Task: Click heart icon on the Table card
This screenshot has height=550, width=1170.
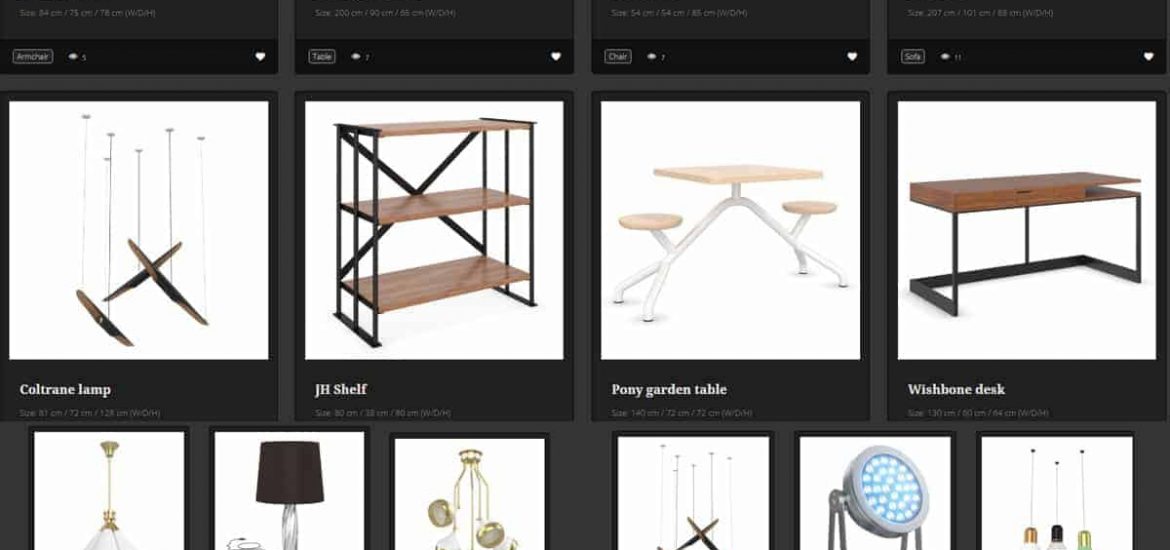Action: 556,57
